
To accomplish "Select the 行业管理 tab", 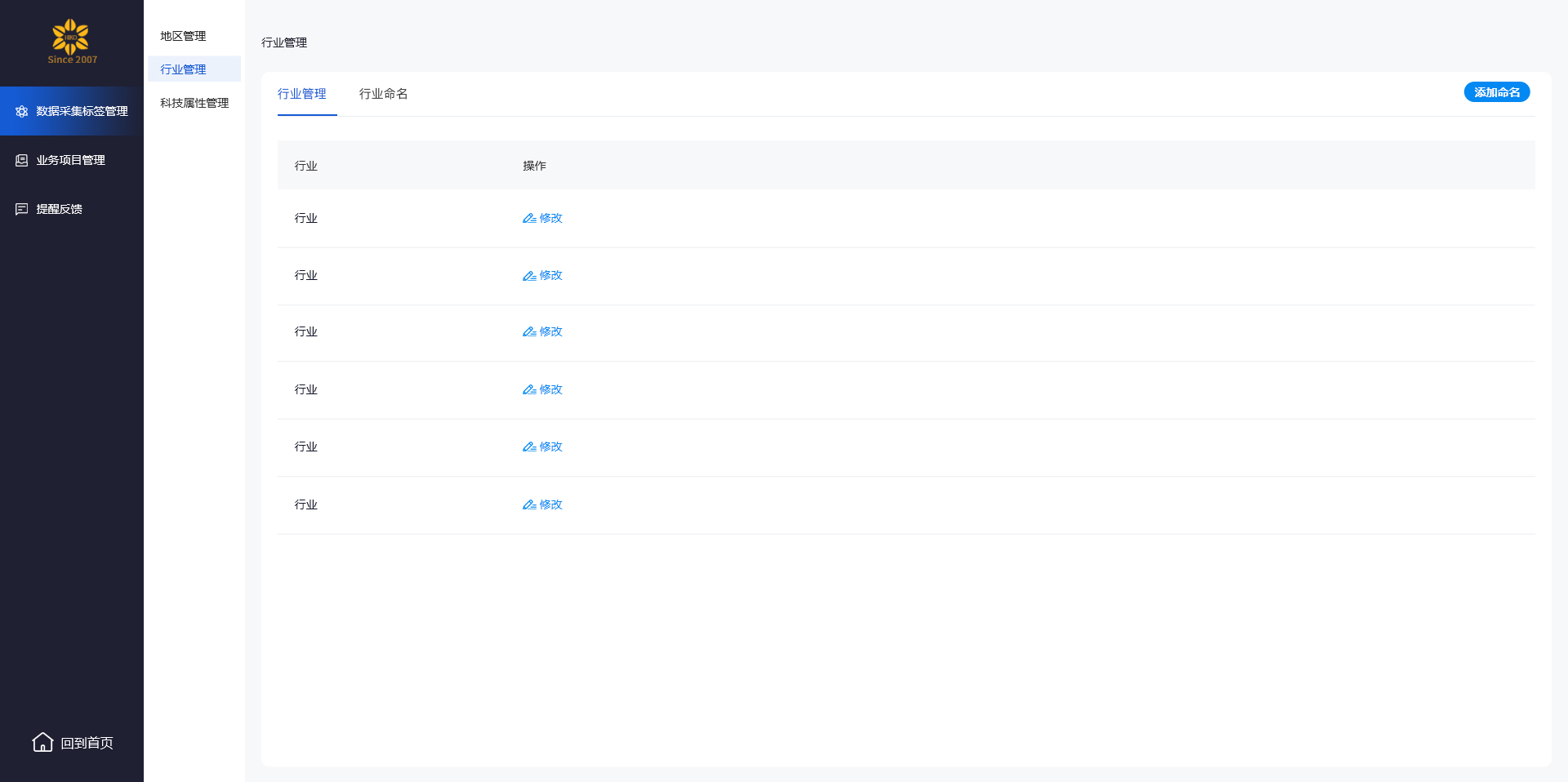I will [x=301, y=94].
